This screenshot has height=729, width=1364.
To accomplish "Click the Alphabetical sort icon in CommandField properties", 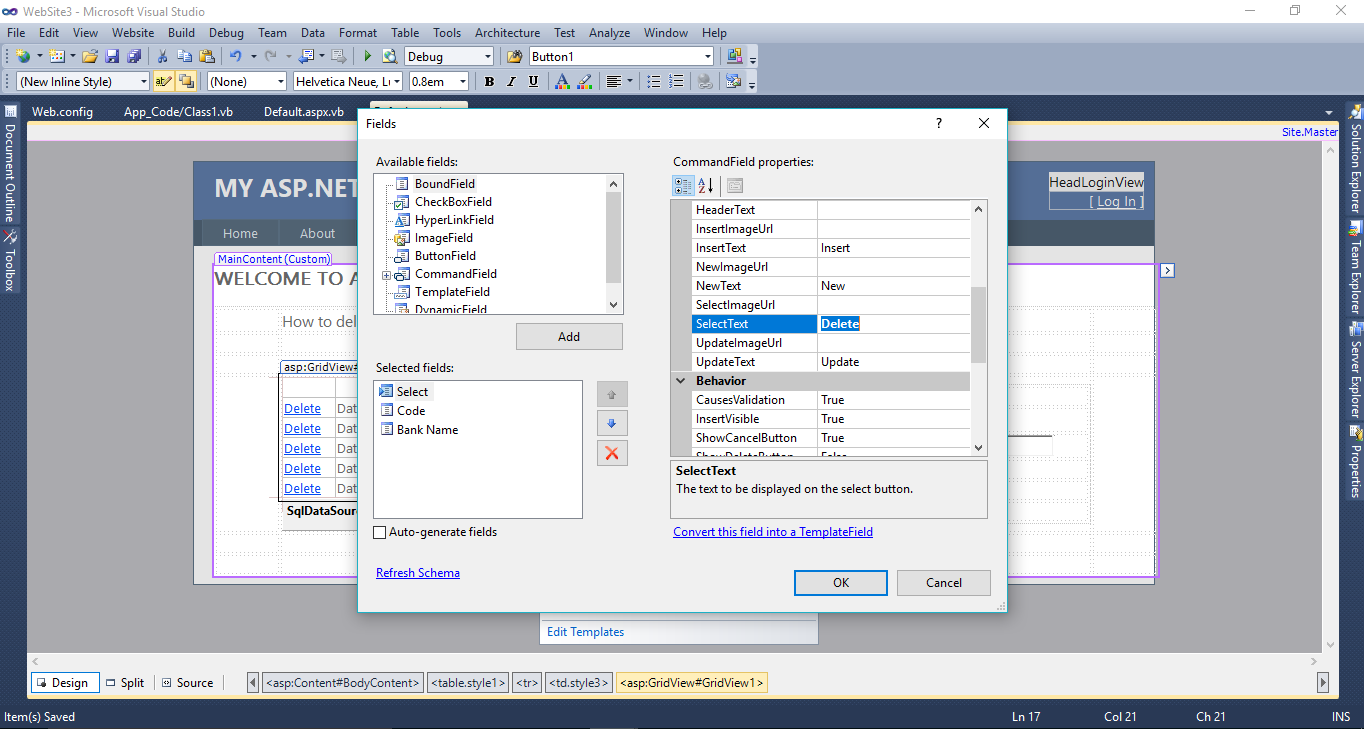I will 705,185.
